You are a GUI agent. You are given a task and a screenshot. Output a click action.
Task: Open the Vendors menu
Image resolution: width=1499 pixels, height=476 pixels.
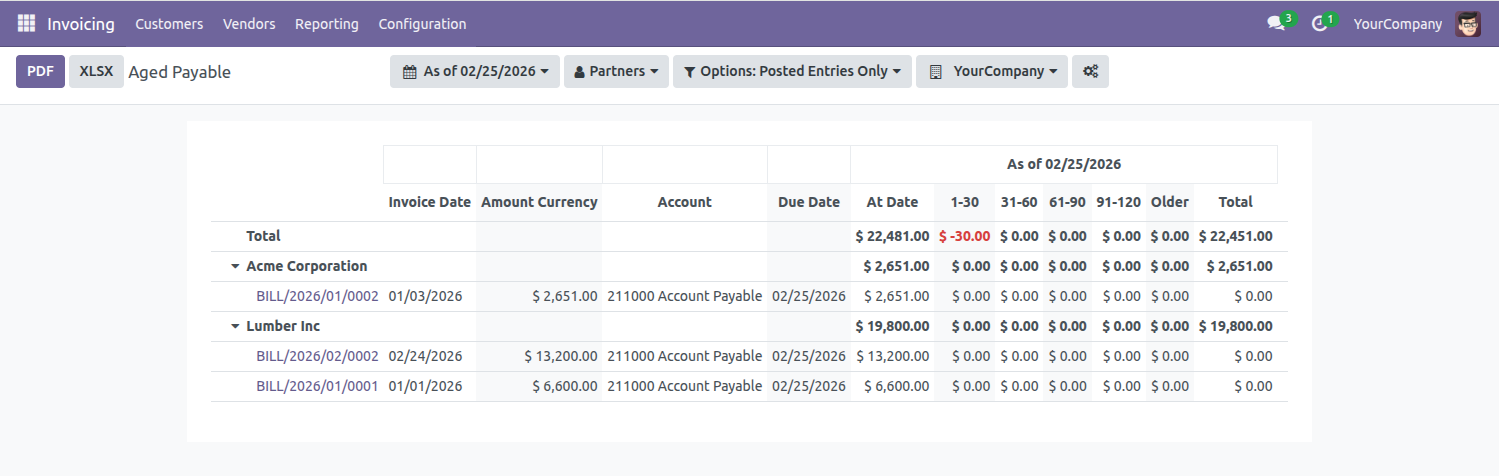[249, 24]
